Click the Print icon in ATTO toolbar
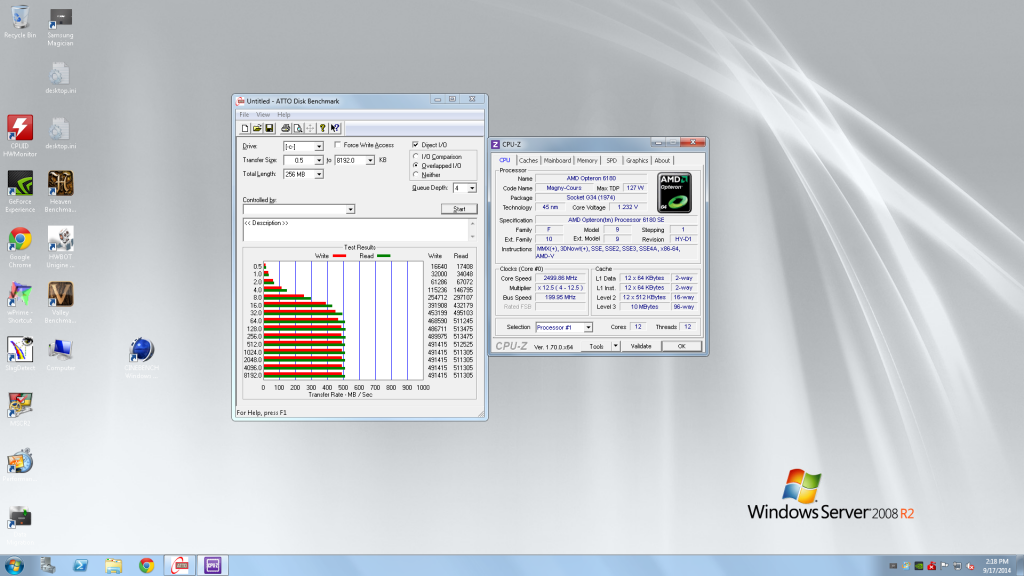 tap(285, 128)
